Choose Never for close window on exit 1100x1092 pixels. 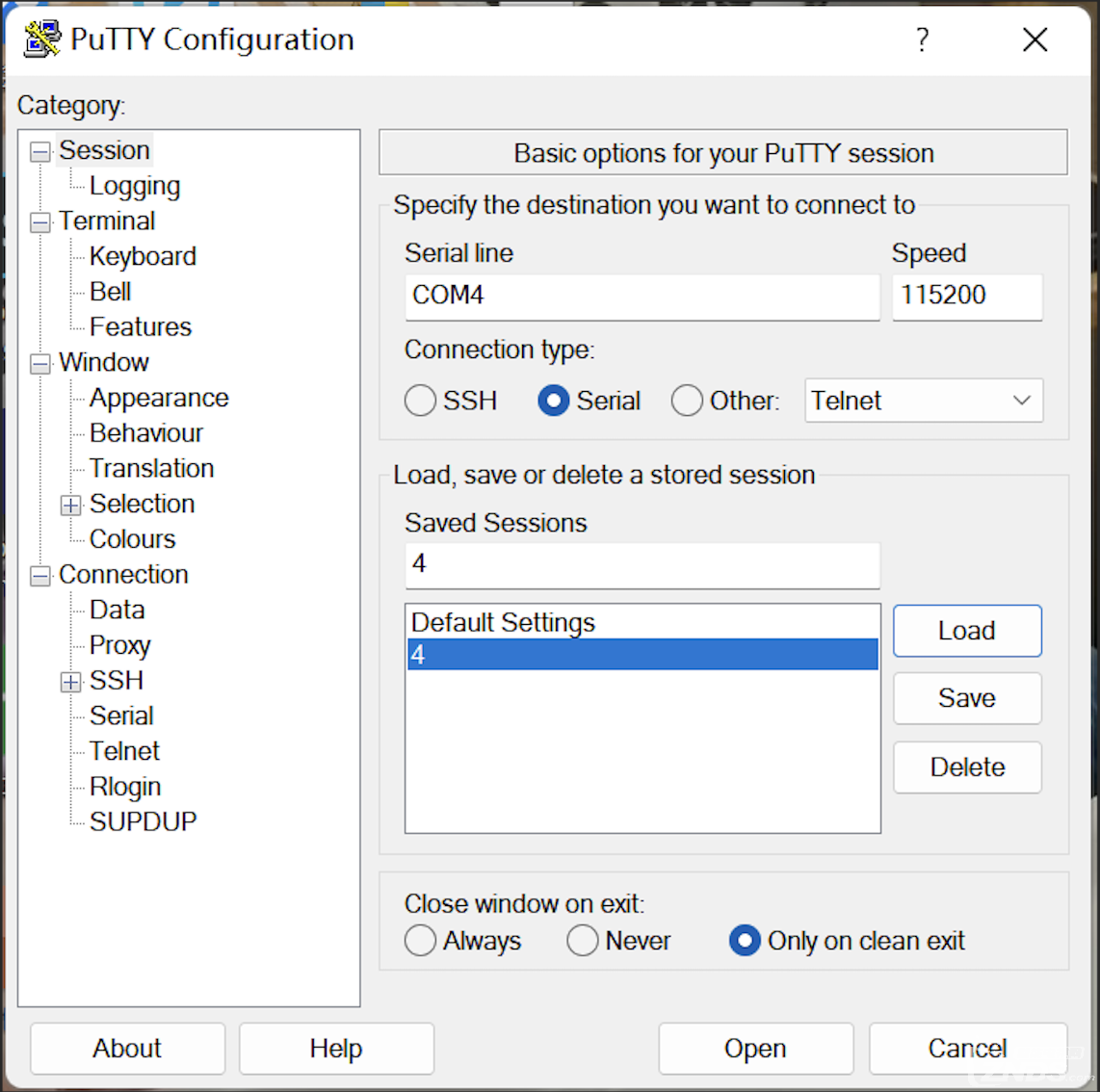(x=583, y=941)
